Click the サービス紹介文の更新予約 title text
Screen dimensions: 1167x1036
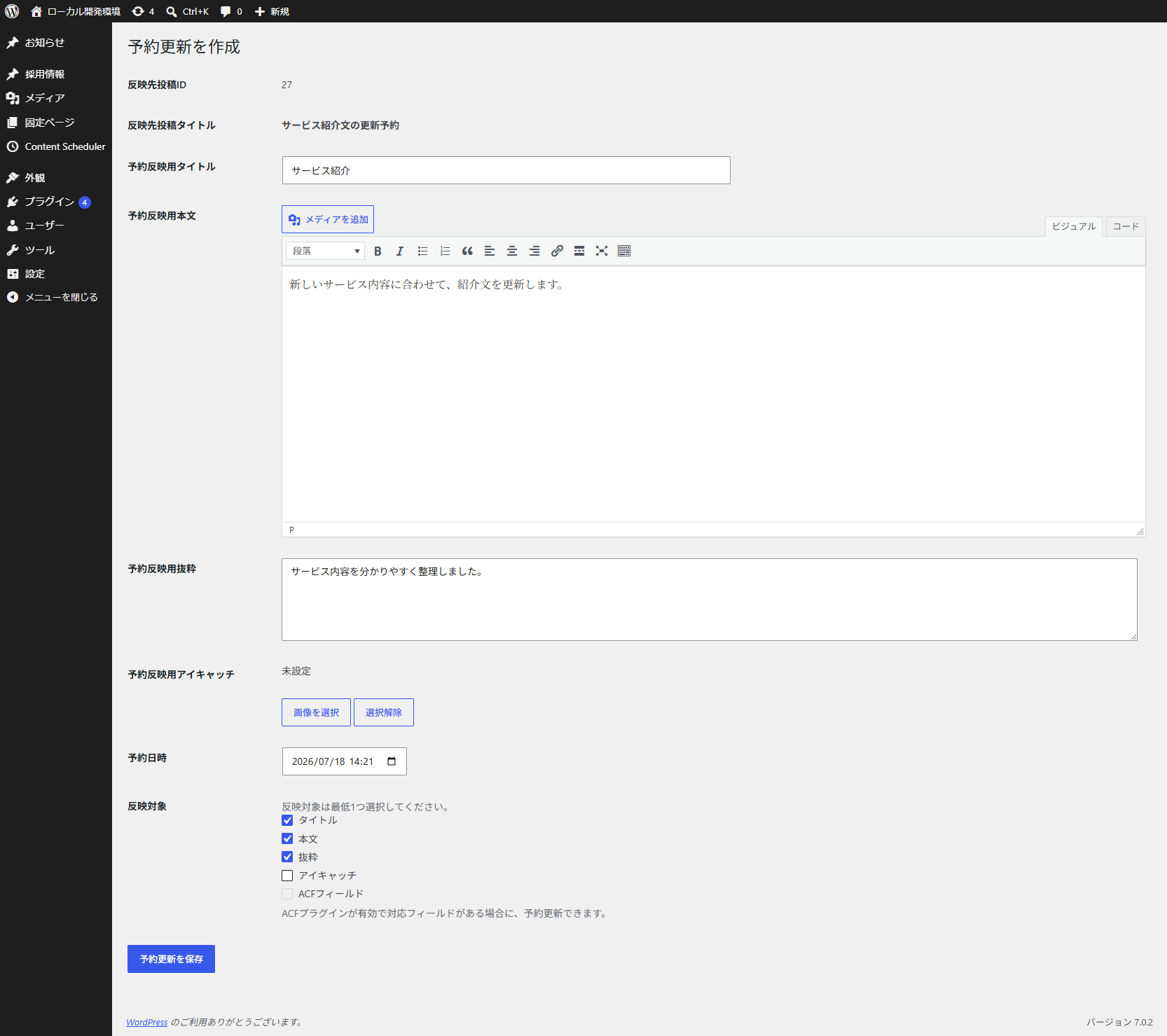click(x=340, y=125)
